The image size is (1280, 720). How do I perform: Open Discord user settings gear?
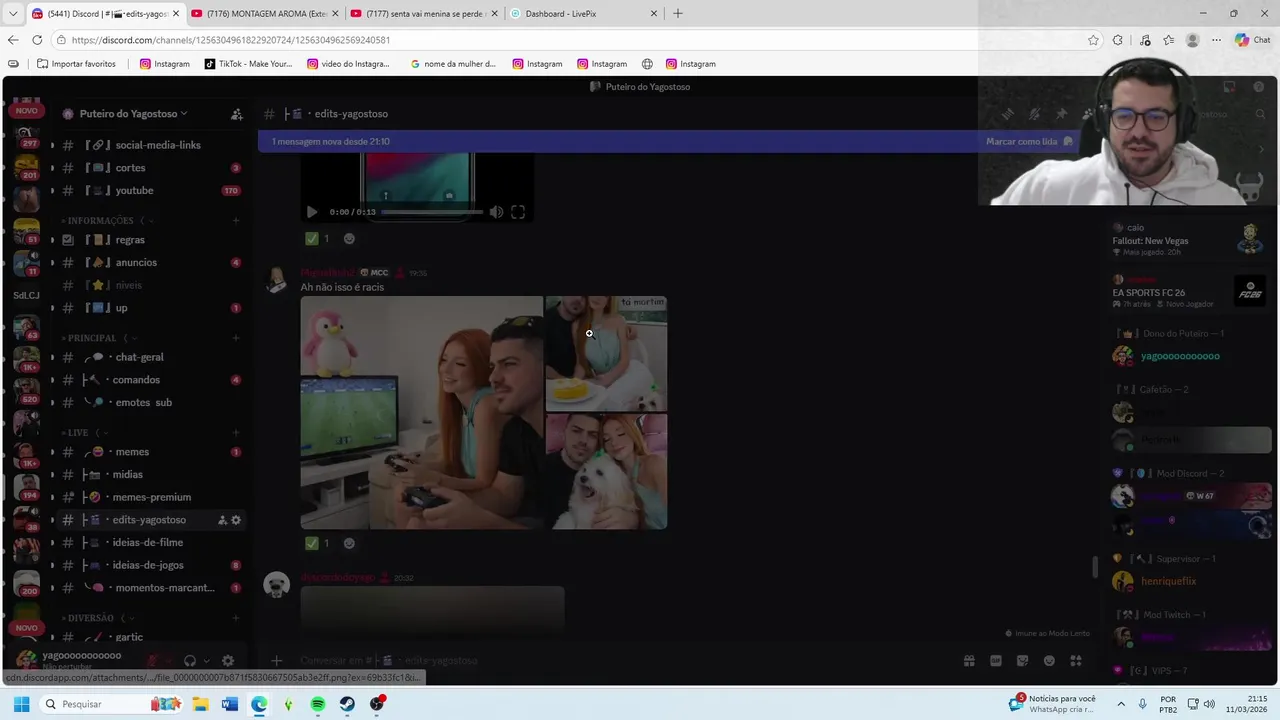tap(228, 660)
